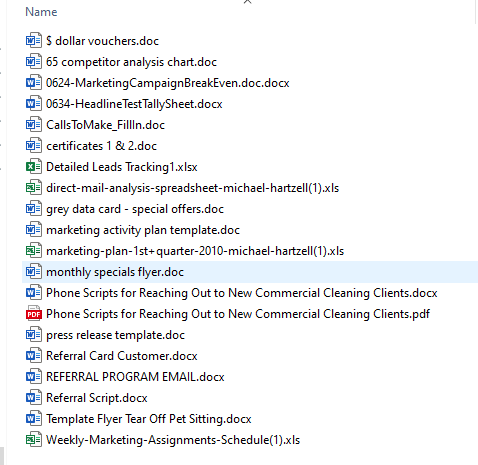Viewport: 478px width, 465px height.
Task: Select Template Flyer Tear Off Pet Sitting.docx
Action: tap(149, 419)
